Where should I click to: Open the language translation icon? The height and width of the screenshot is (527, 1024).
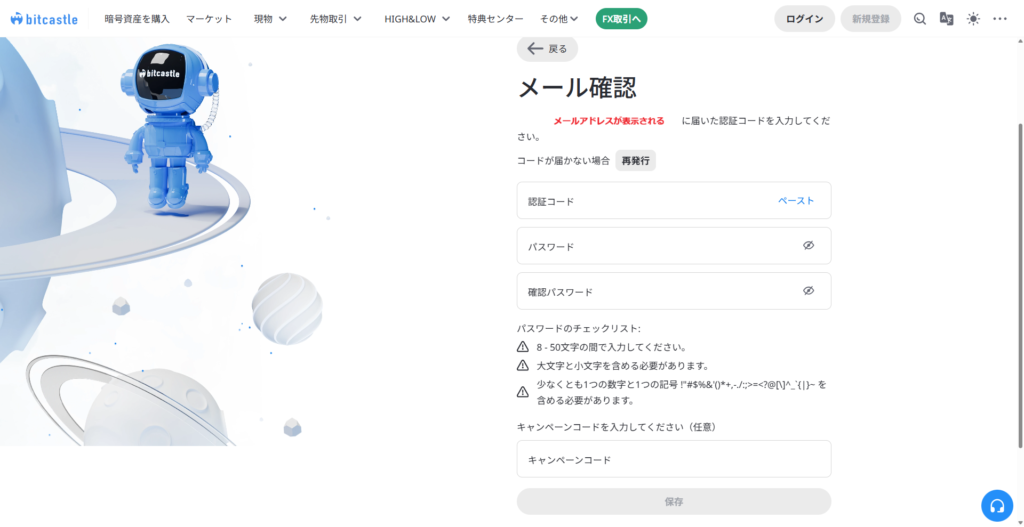pyautogui.click(x=946, y=19)
